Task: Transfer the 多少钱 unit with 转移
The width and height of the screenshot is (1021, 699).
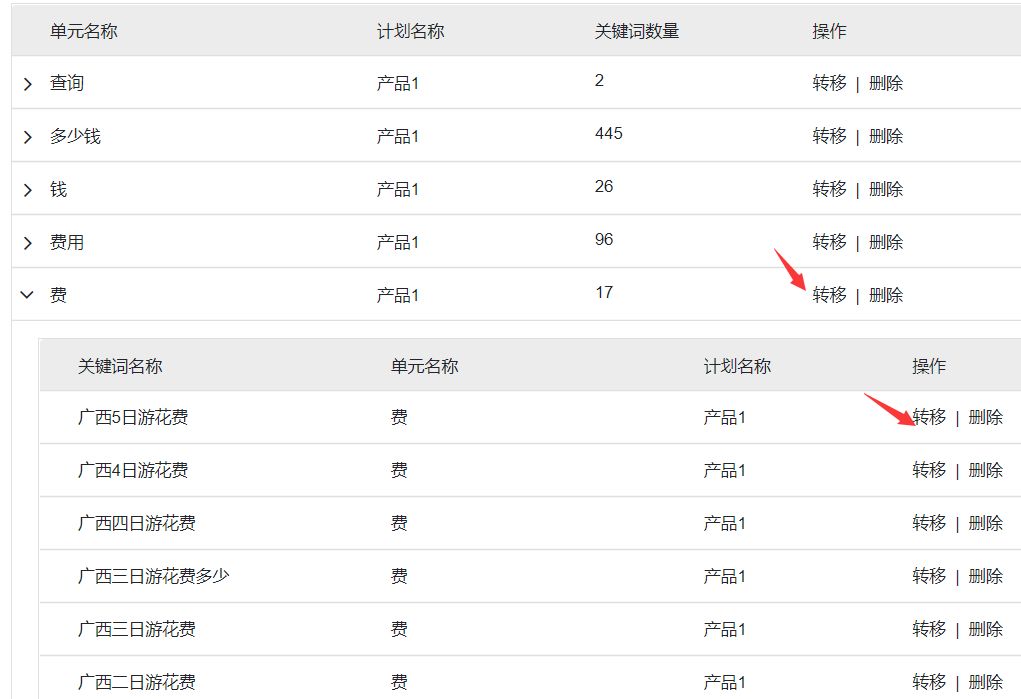Action: [x=830, y=136]
